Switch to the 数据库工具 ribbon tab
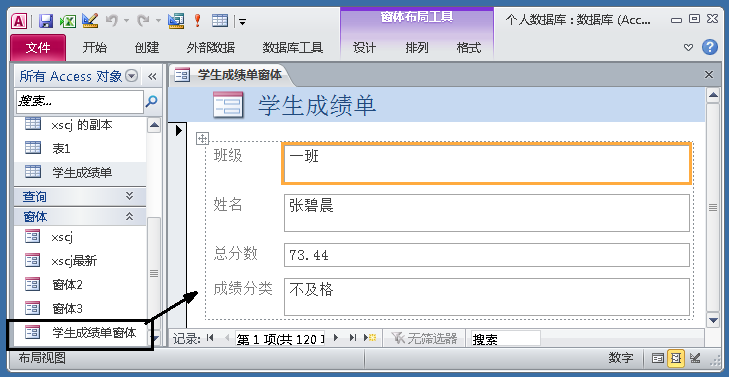Image resolution: width=729 pixels, height=377 pixels. 292,47
